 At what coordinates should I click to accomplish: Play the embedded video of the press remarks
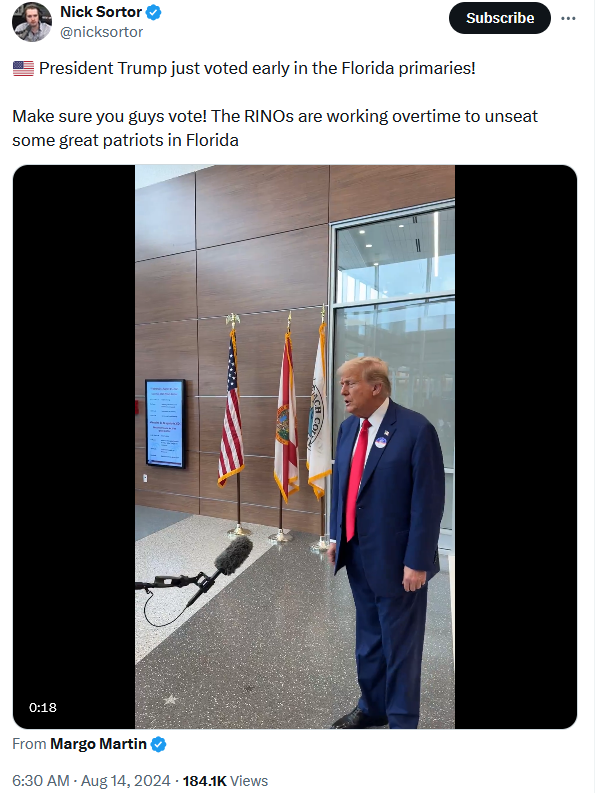tap(295, 447)
